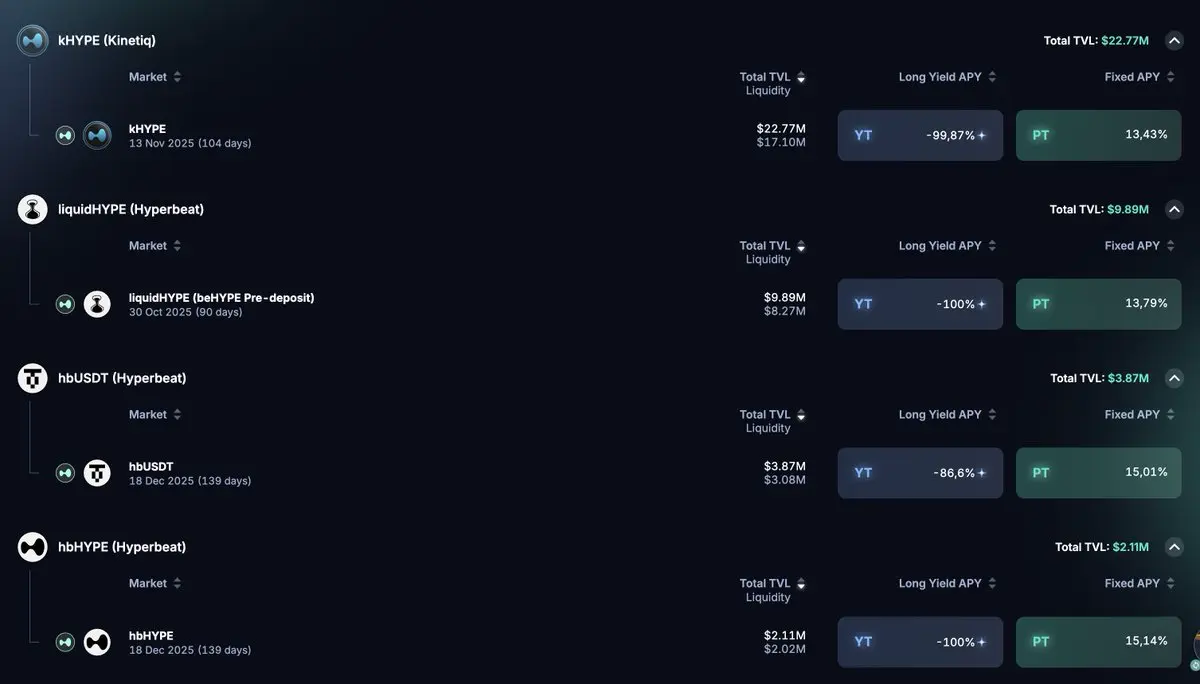Click the liquidHYPE (Hyperbeat) group logo icon

(x=33, y=209)
